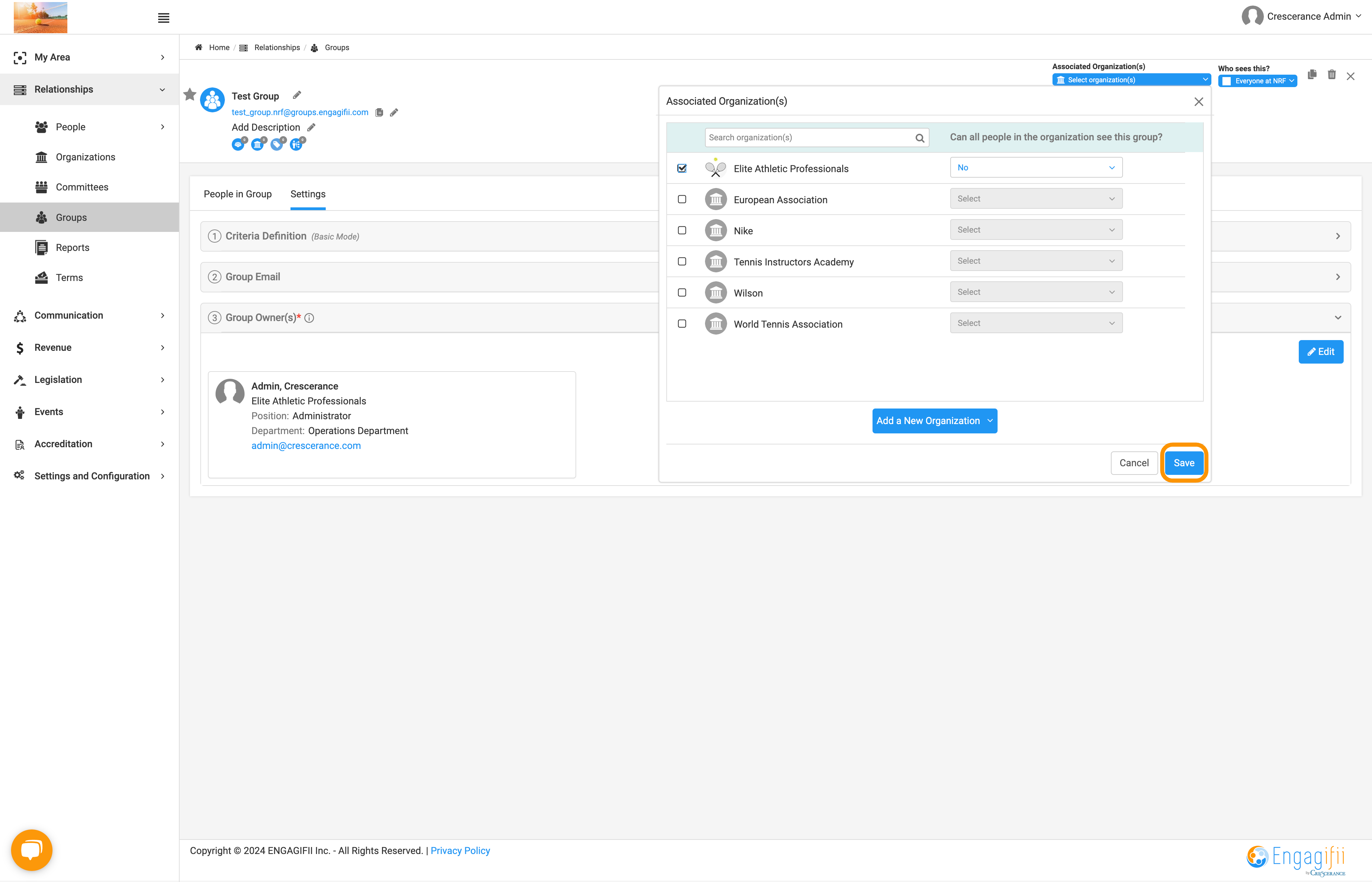Viewport: 1372px width, 882px height.
Task: Open admin@crescerance.com email link
Action: coord(306,445)
